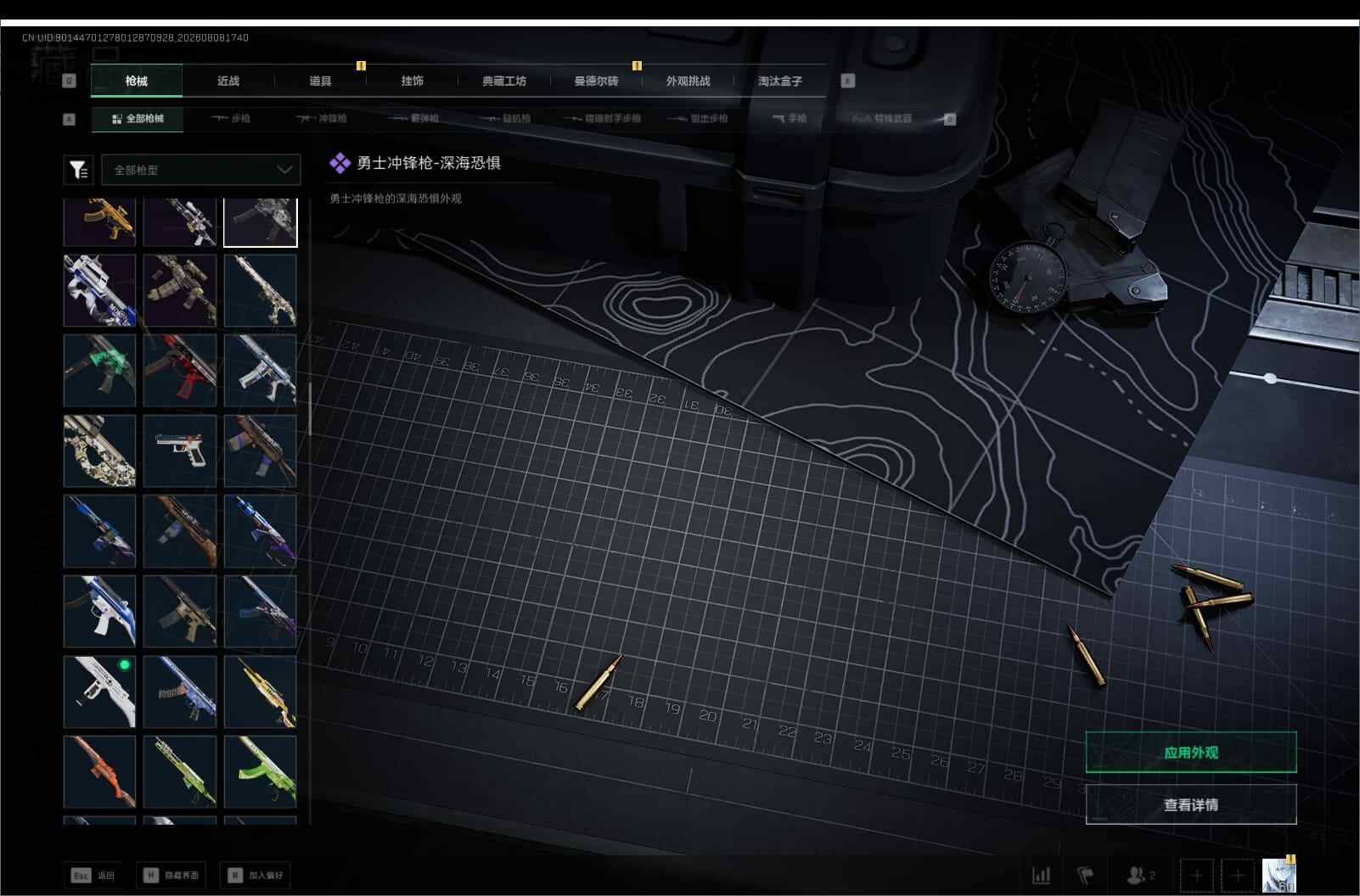Click the 应用外观 button

point(1191,753)
